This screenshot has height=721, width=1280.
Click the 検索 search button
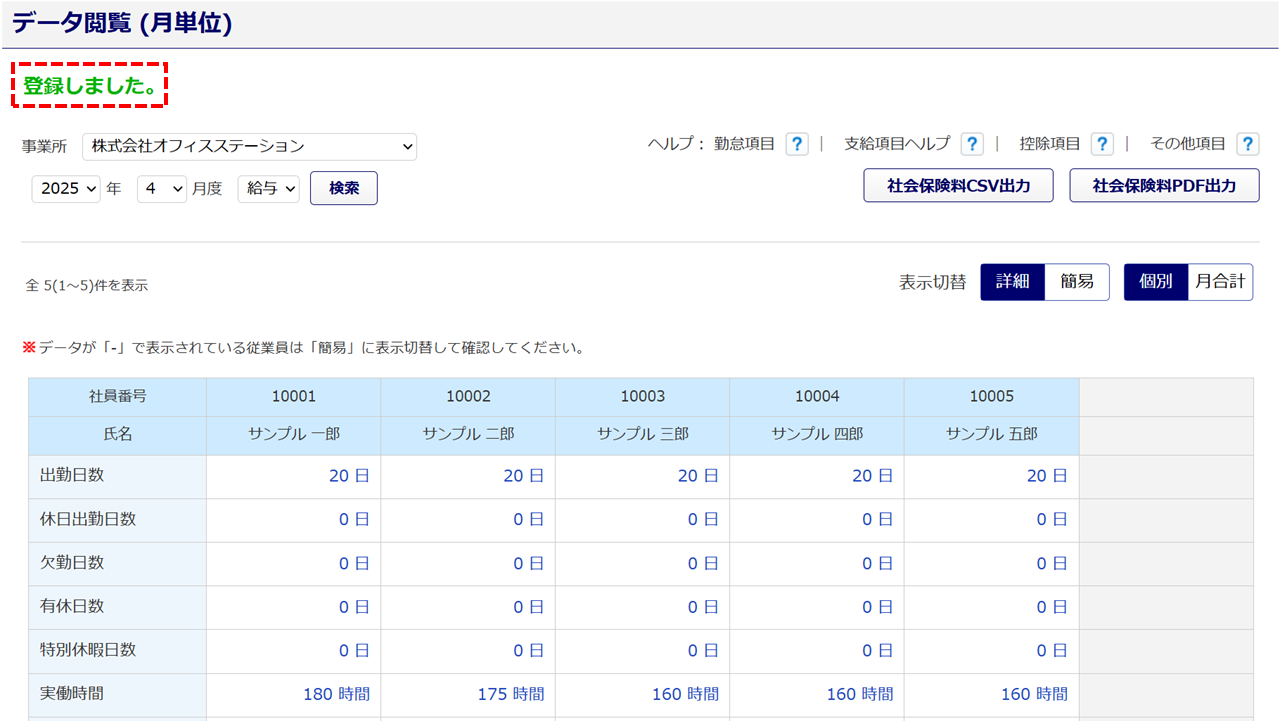tap(344, 188)
